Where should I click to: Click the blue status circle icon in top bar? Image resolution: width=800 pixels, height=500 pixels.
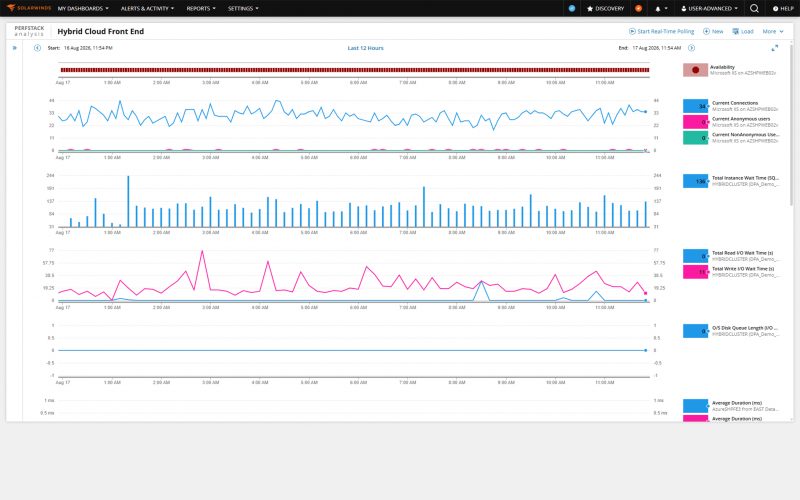572,8
